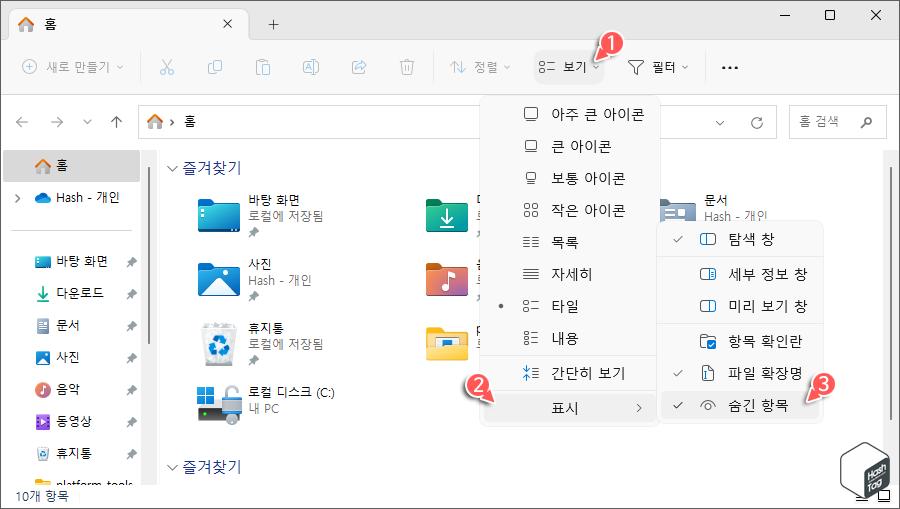Toggle the 세부 정보 창 details pane
This screenshot has height=509, width=900.
pyautogui.click(x=740, y=274)
